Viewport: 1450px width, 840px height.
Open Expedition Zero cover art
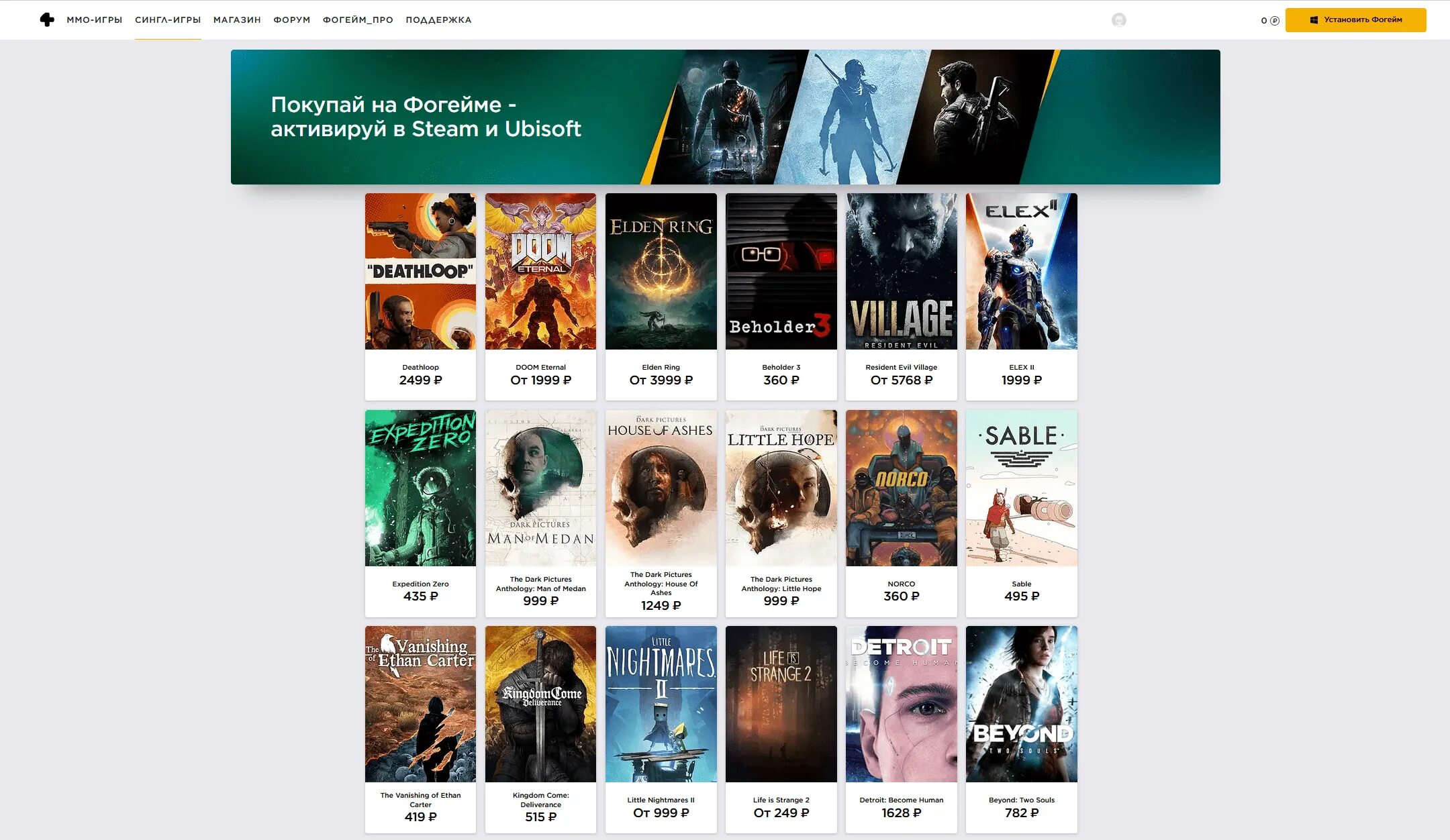pos(420,488)
